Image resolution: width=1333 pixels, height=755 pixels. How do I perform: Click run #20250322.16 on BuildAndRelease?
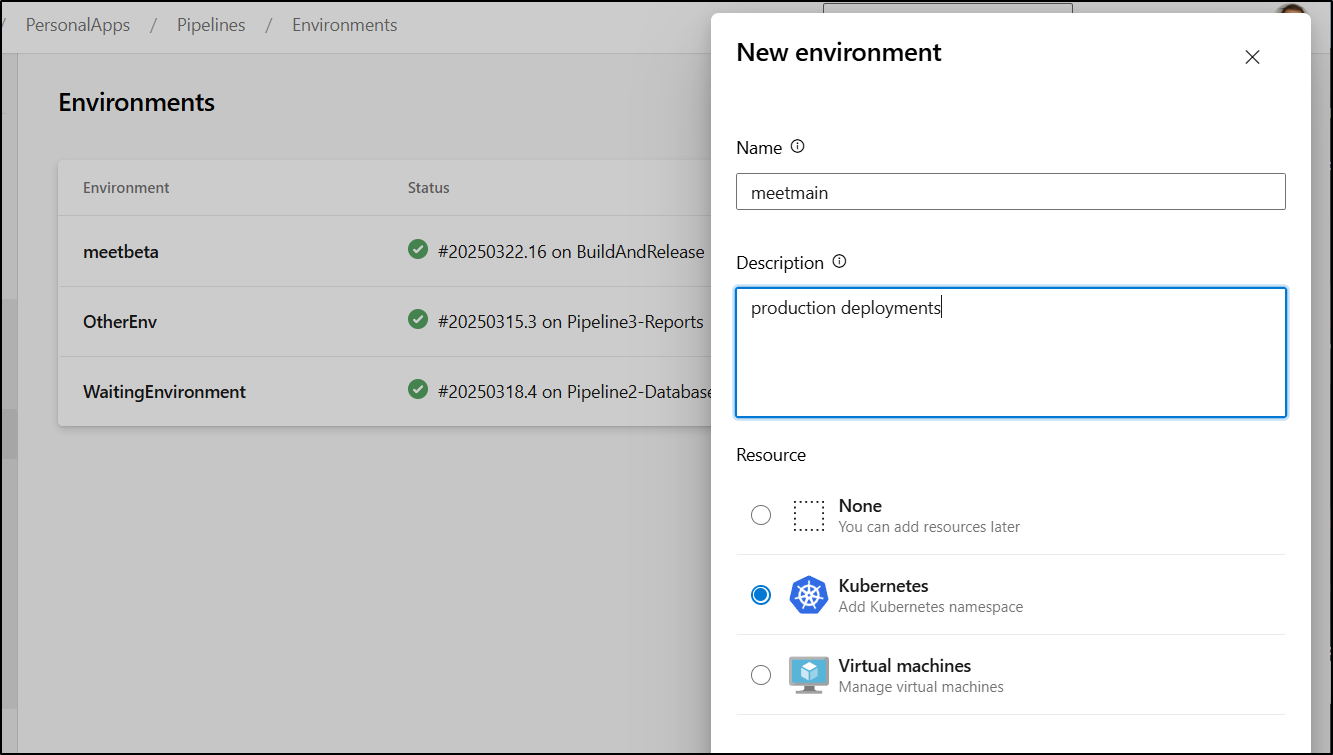571,252
